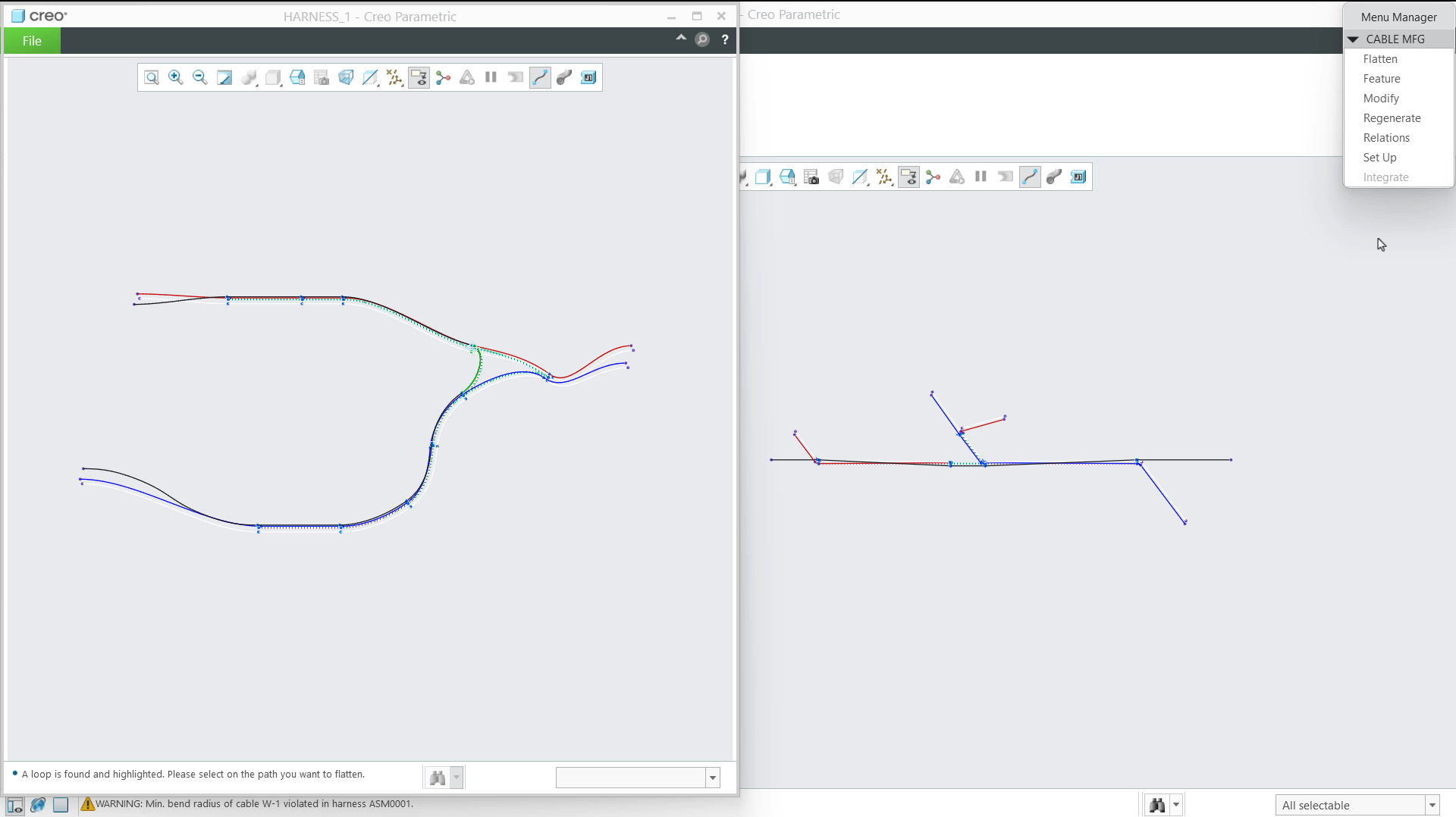Open dropdown arrow beside background binoculars icon

tap(1176, 805)
